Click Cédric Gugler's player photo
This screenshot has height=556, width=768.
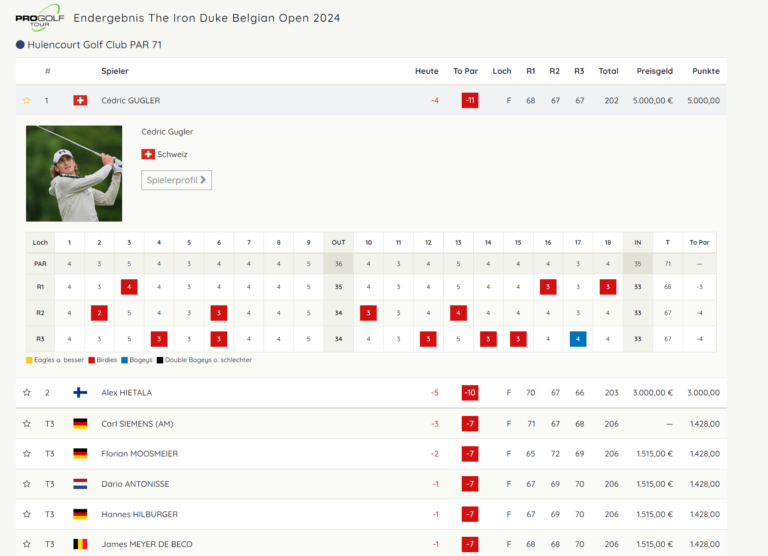74,173
